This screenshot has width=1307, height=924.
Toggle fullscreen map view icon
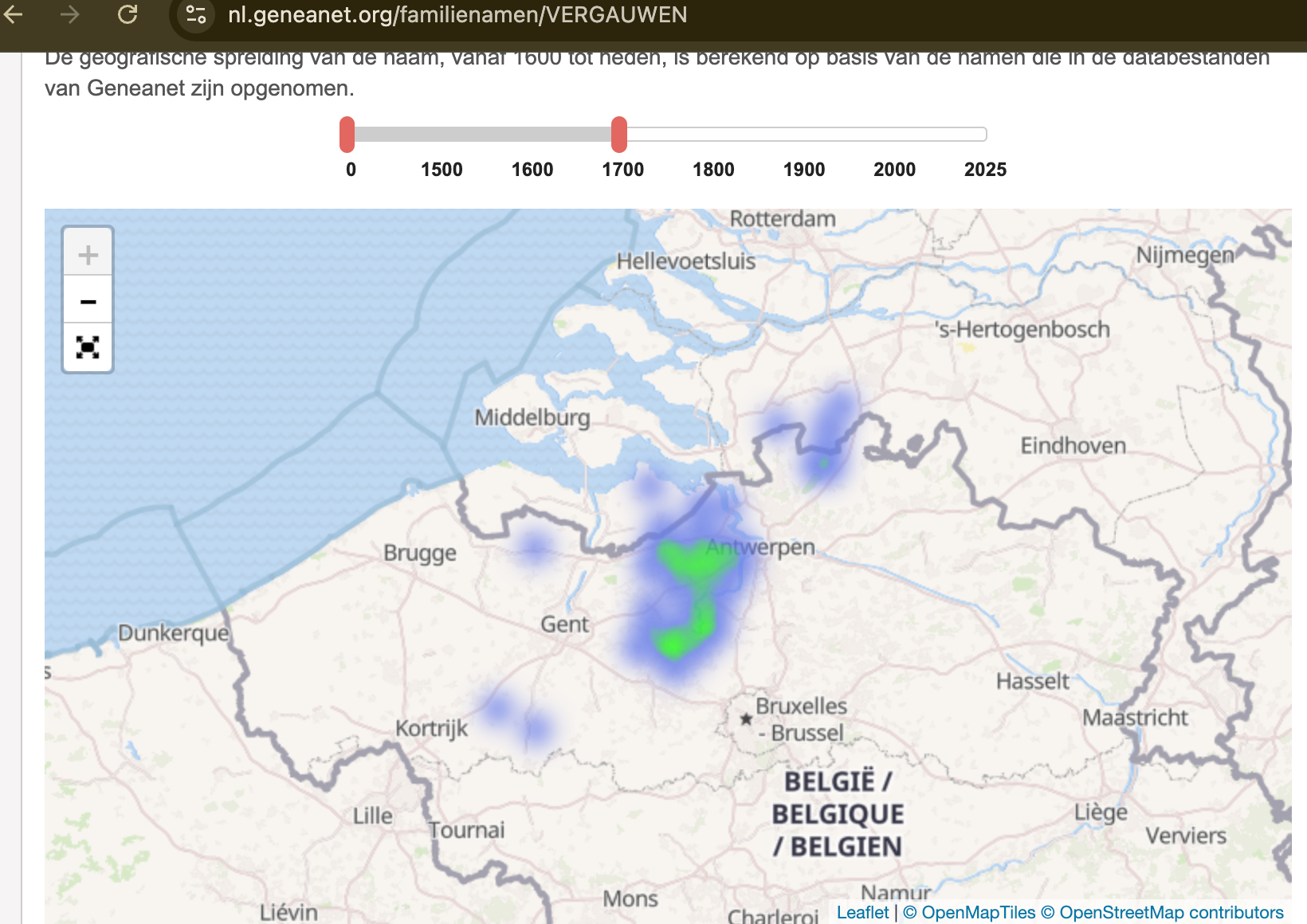[x=88, y=347]
